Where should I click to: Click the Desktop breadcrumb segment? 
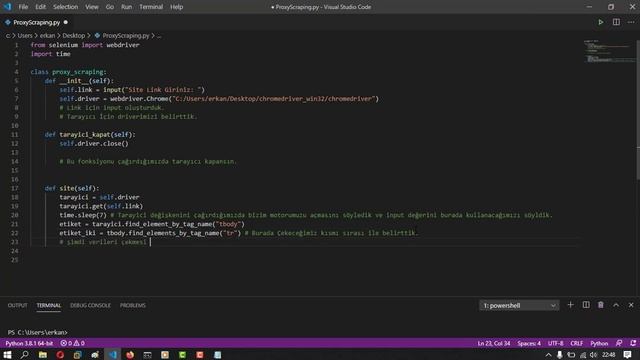(x=73, y=36)
